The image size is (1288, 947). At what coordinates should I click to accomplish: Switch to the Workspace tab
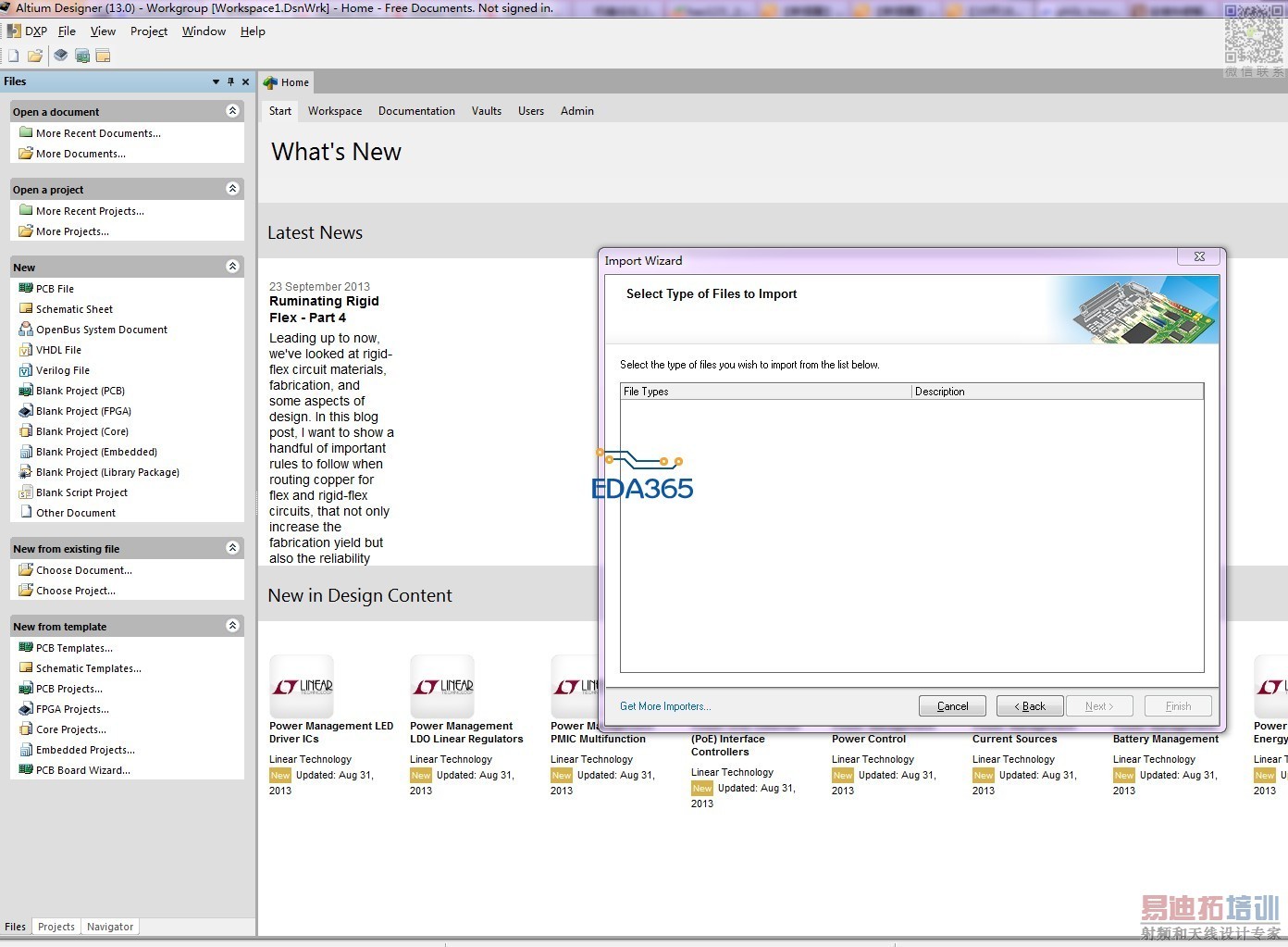[335, 111]
